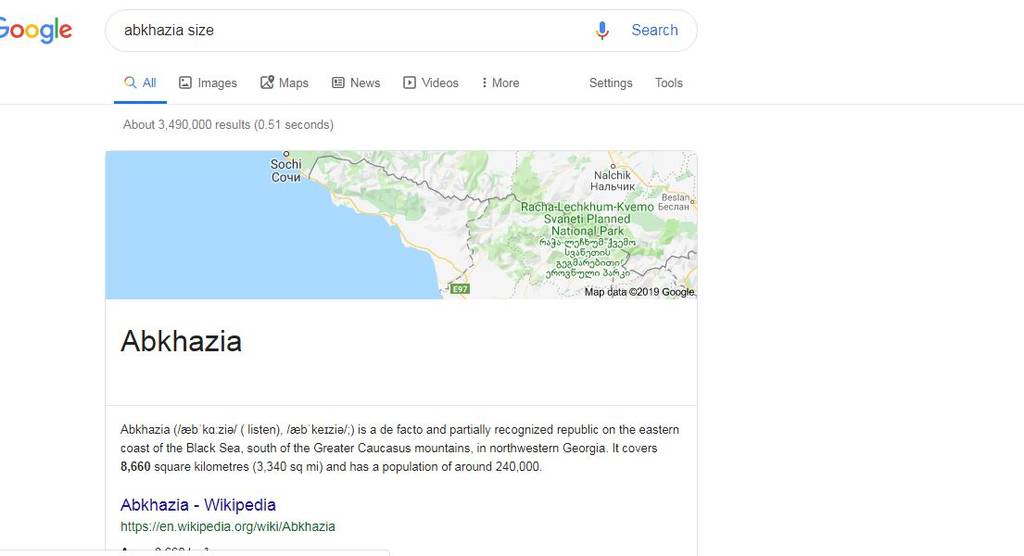Click the E97 road shield on the map

tap(460, 289)
